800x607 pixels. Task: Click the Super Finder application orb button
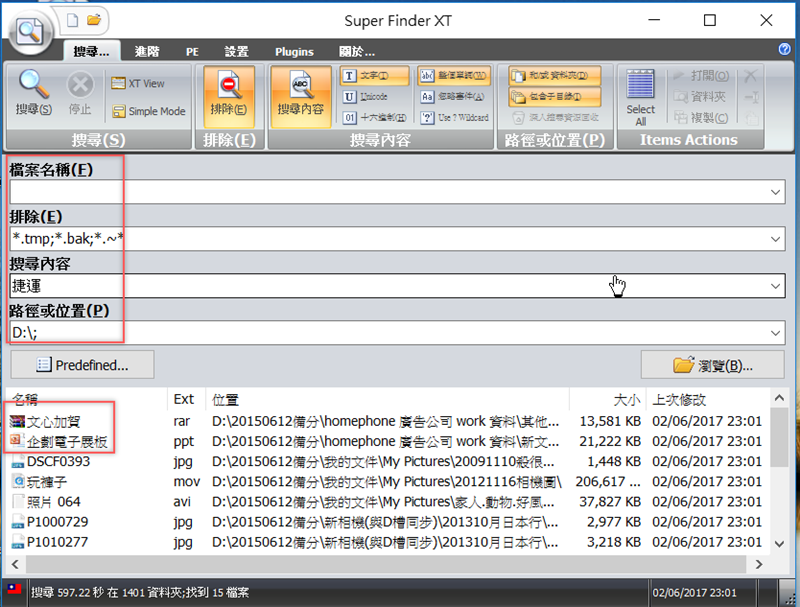point(30,32)
